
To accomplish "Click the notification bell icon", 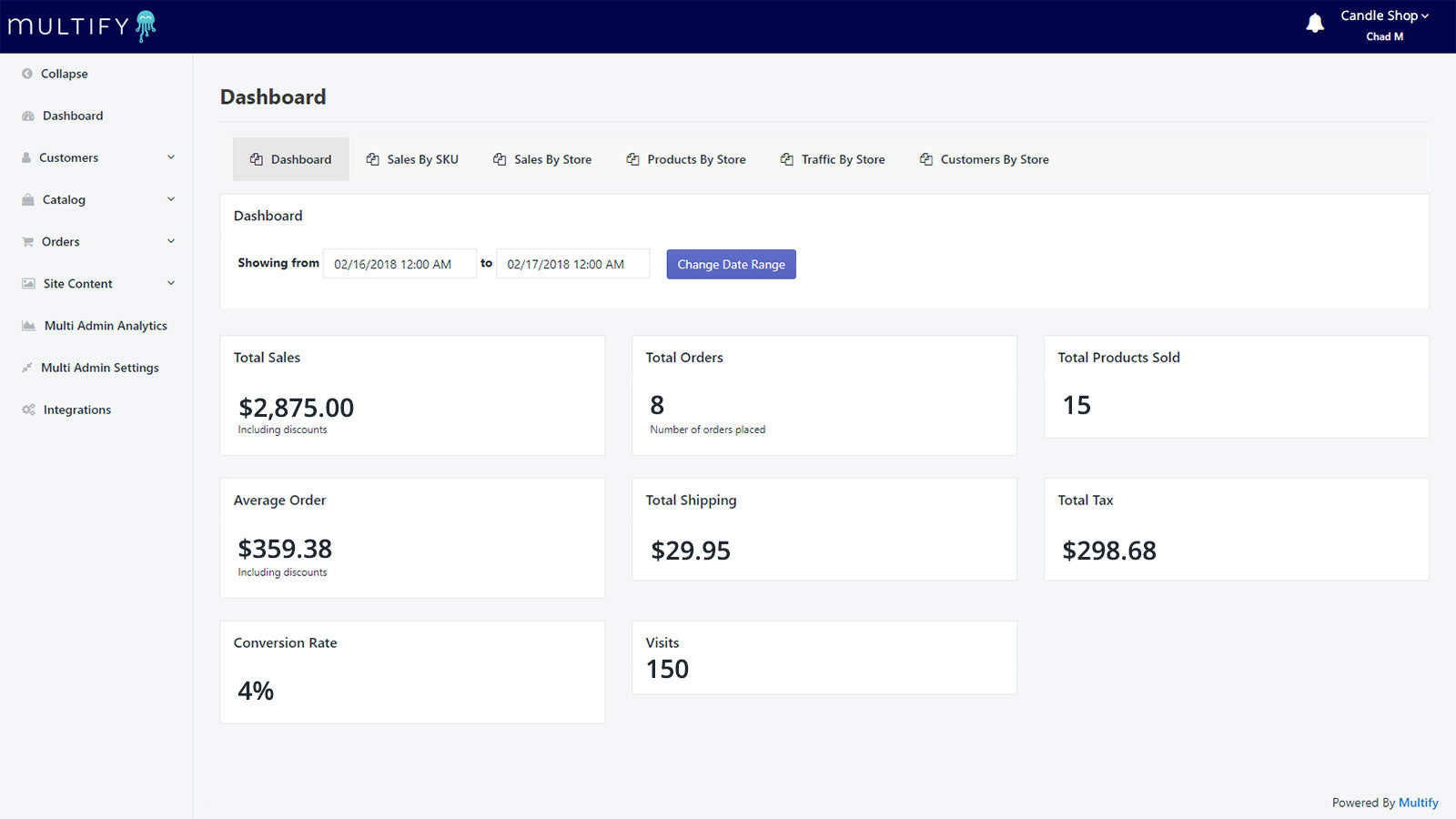I will pyautogui.click(x=1314, y=23).
